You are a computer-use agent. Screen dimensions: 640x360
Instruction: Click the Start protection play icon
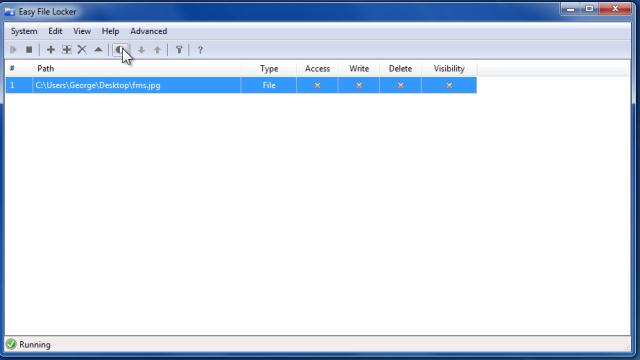tap(13, 50)
